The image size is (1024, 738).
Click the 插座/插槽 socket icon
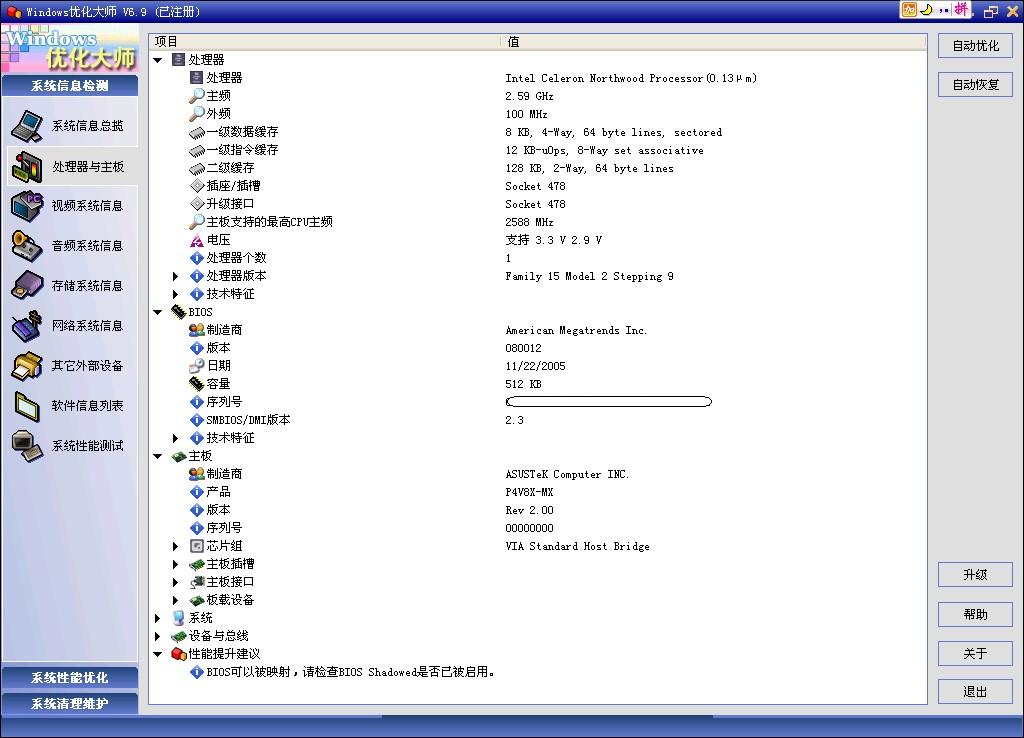197,186
